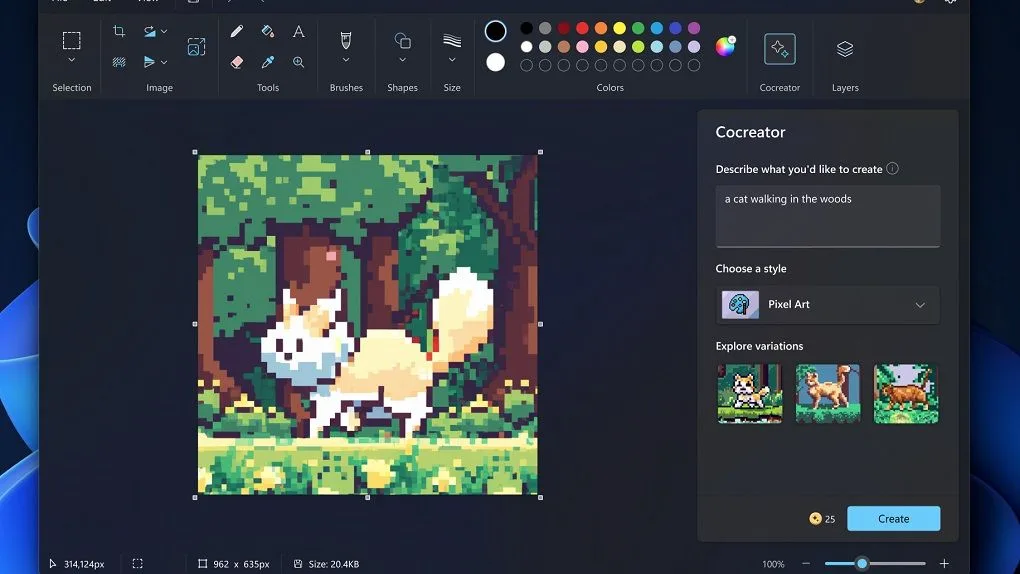Select the Fill bucket tool
The height and width of the screenshot is (574, 1020).
[x=267, y=31]
